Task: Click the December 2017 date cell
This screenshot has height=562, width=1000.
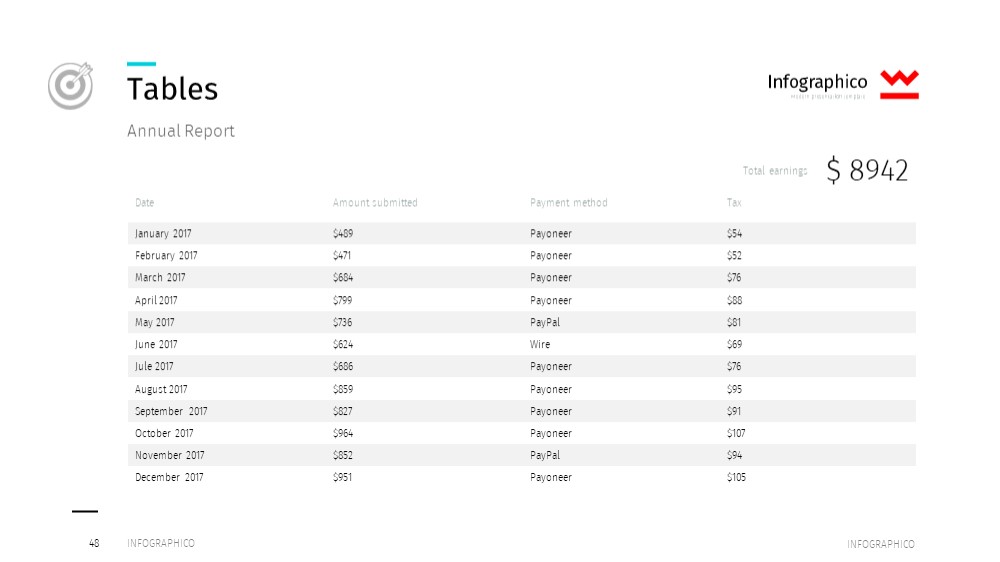Action: [x=169, y=477]
